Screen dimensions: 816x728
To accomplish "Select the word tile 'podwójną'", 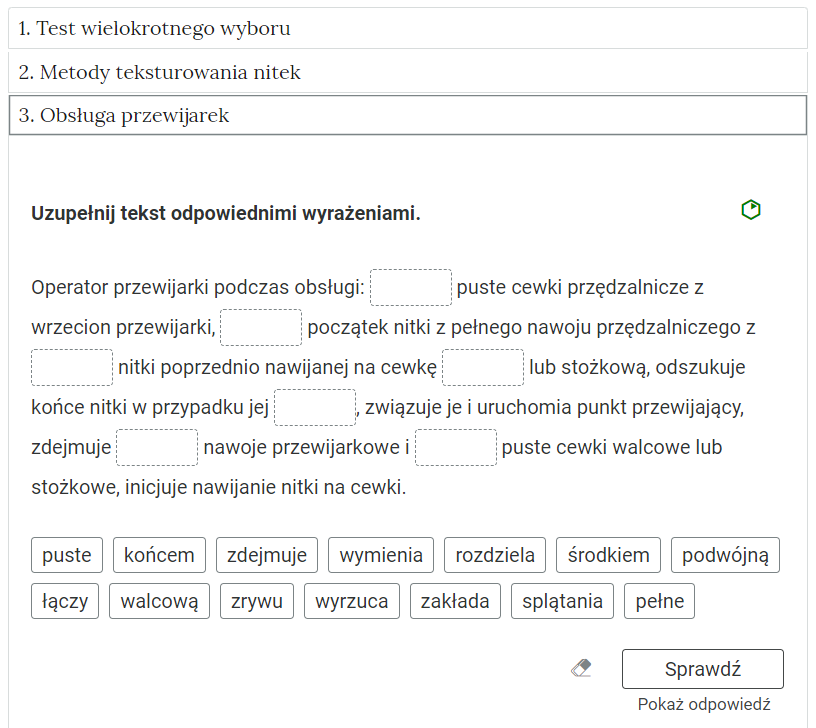I will [725, 555].
